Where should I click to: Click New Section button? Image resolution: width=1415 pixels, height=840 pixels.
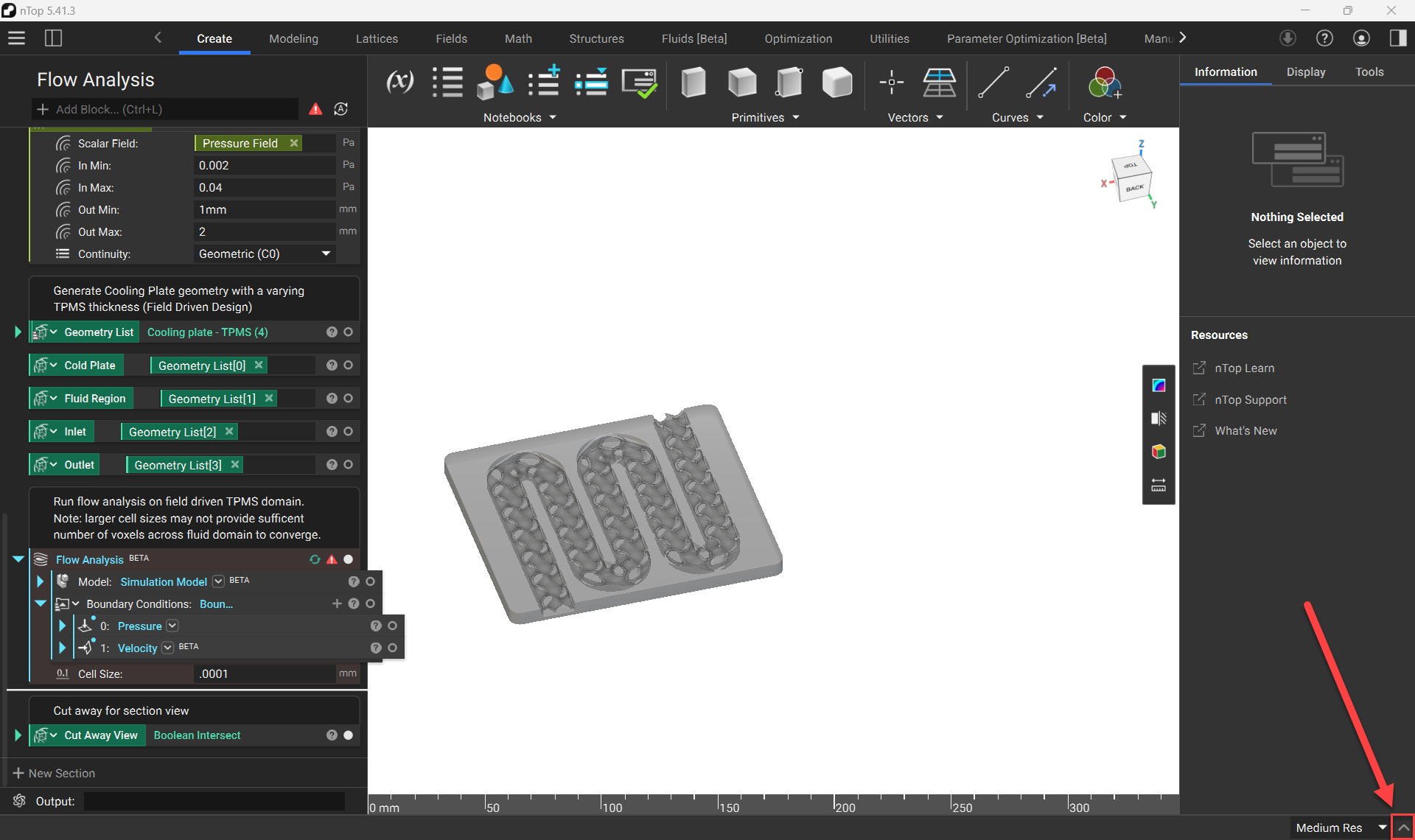click(54, 773)
